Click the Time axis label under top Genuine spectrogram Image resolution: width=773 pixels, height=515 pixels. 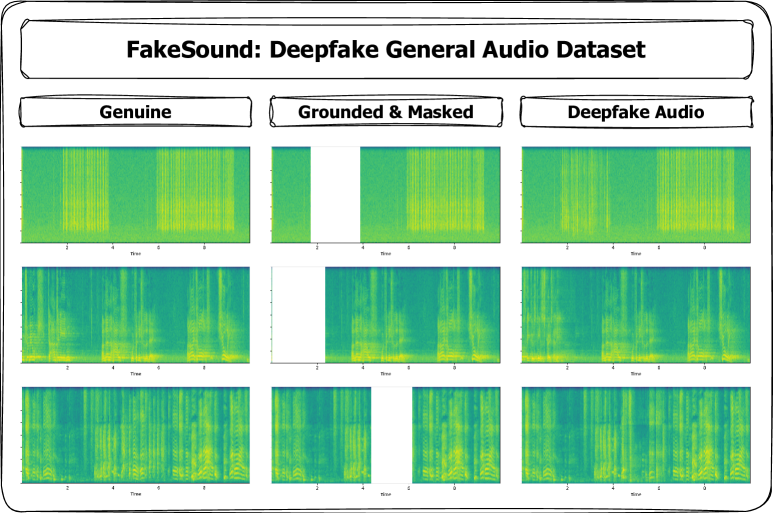click(x=136, y=254)
